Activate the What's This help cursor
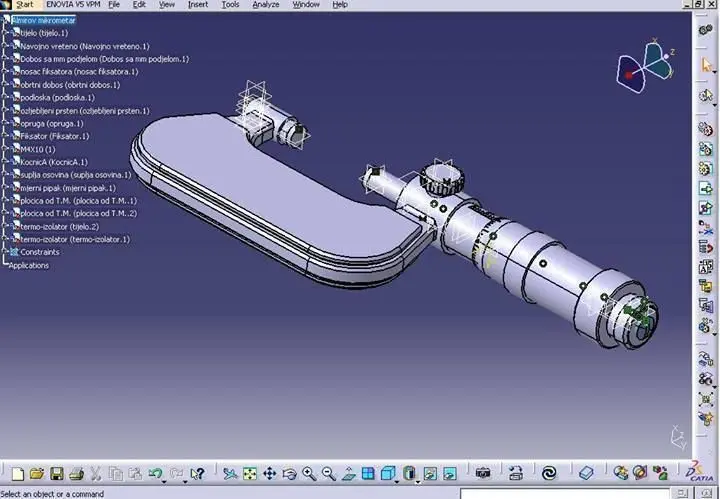This screenshot has width=720, height=499. [x=197, y=473]
